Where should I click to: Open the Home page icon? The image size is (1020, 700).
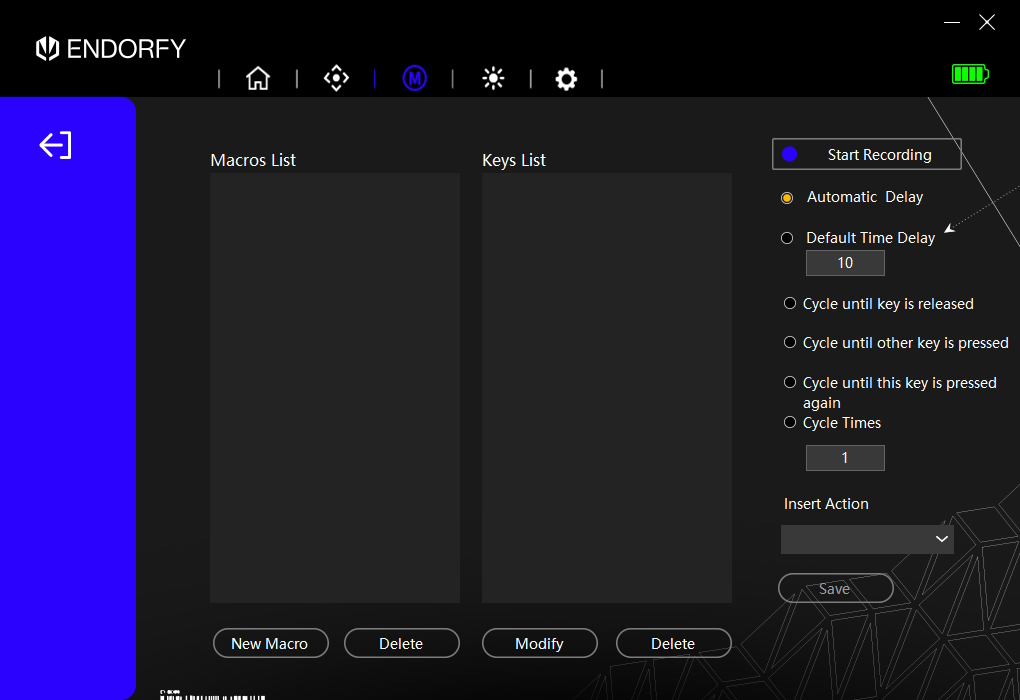click(258, 78)
